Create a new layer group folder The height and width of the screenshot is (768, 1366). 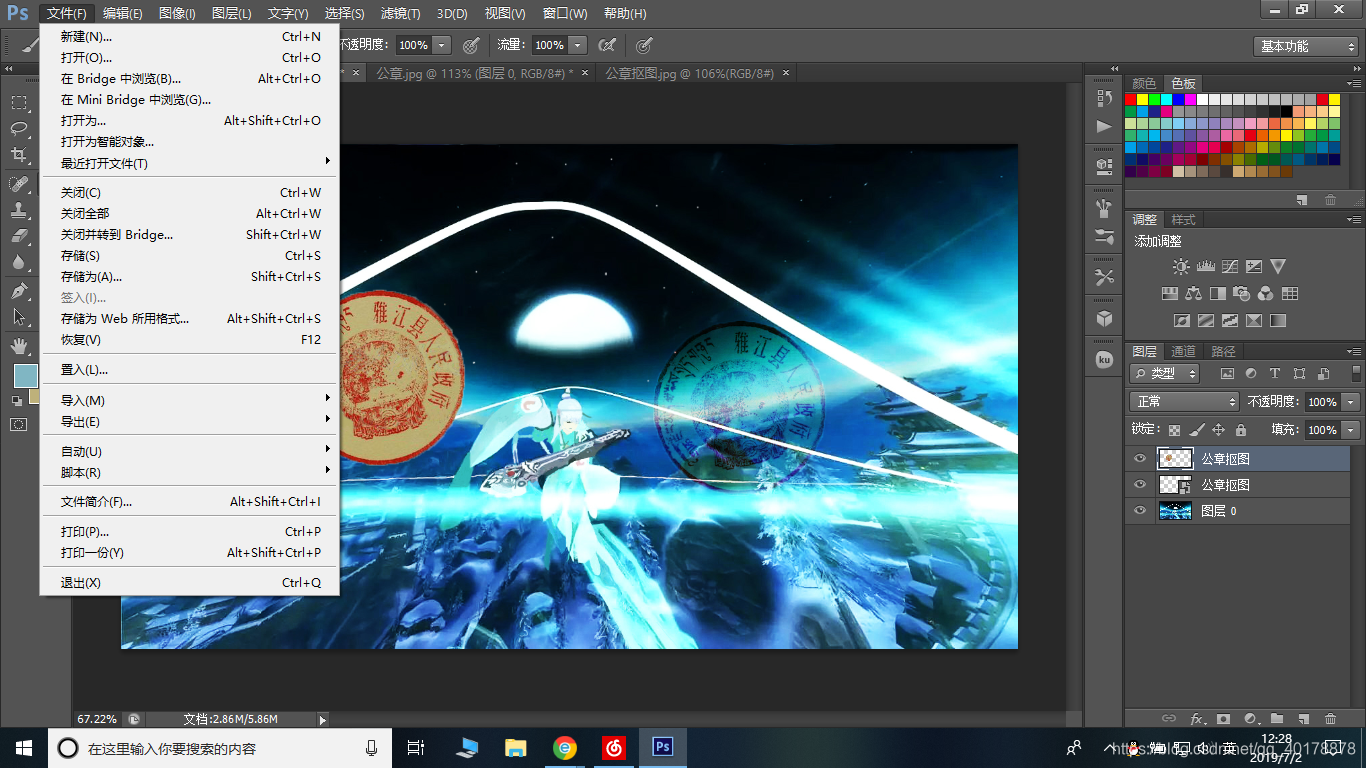coord(1277,719)
